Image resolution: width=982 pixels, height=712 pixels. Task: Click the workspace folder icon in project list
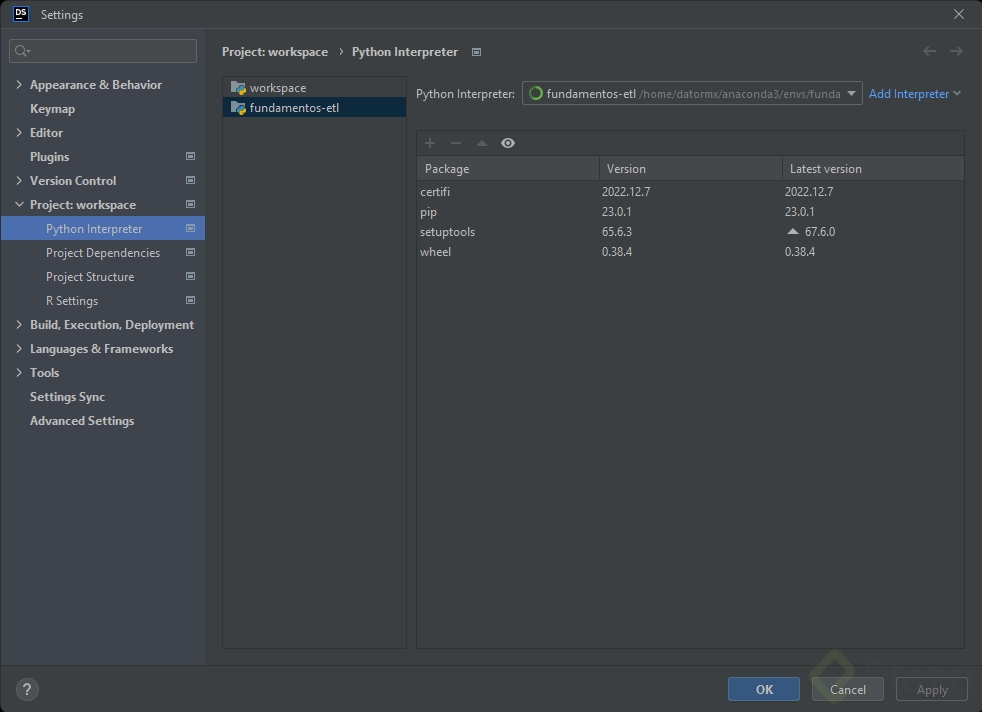coord(238,88)
